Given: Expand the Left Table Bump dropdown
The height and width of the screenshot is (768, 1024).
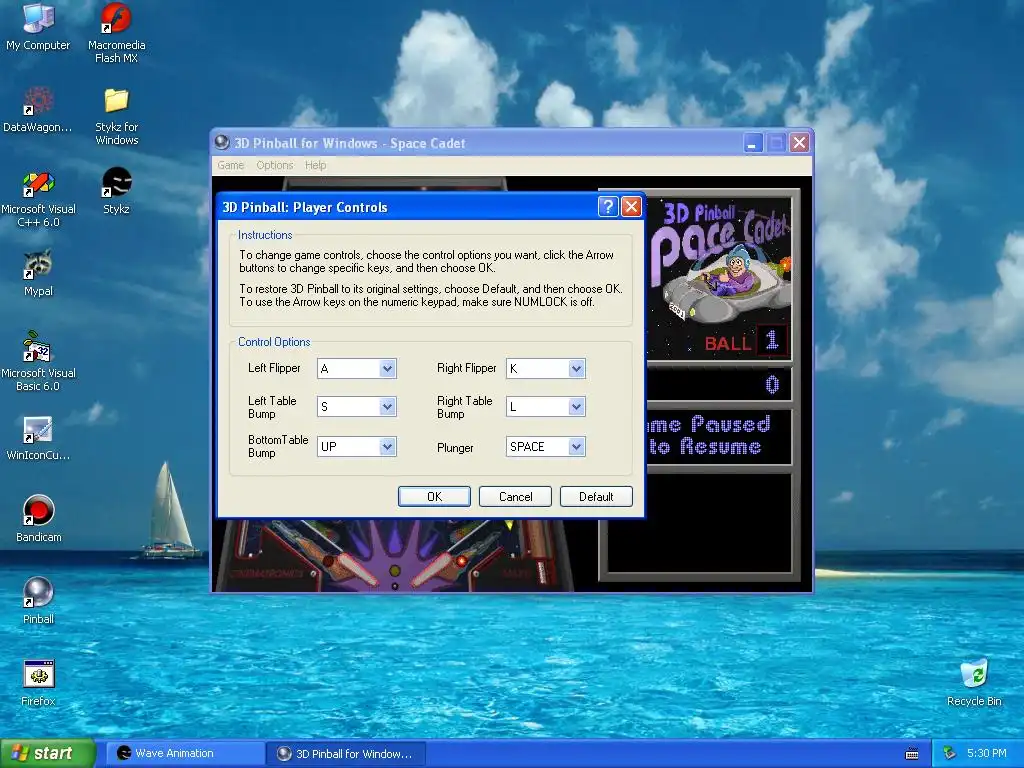Looking at the screenshot, I should pos(387,407).
